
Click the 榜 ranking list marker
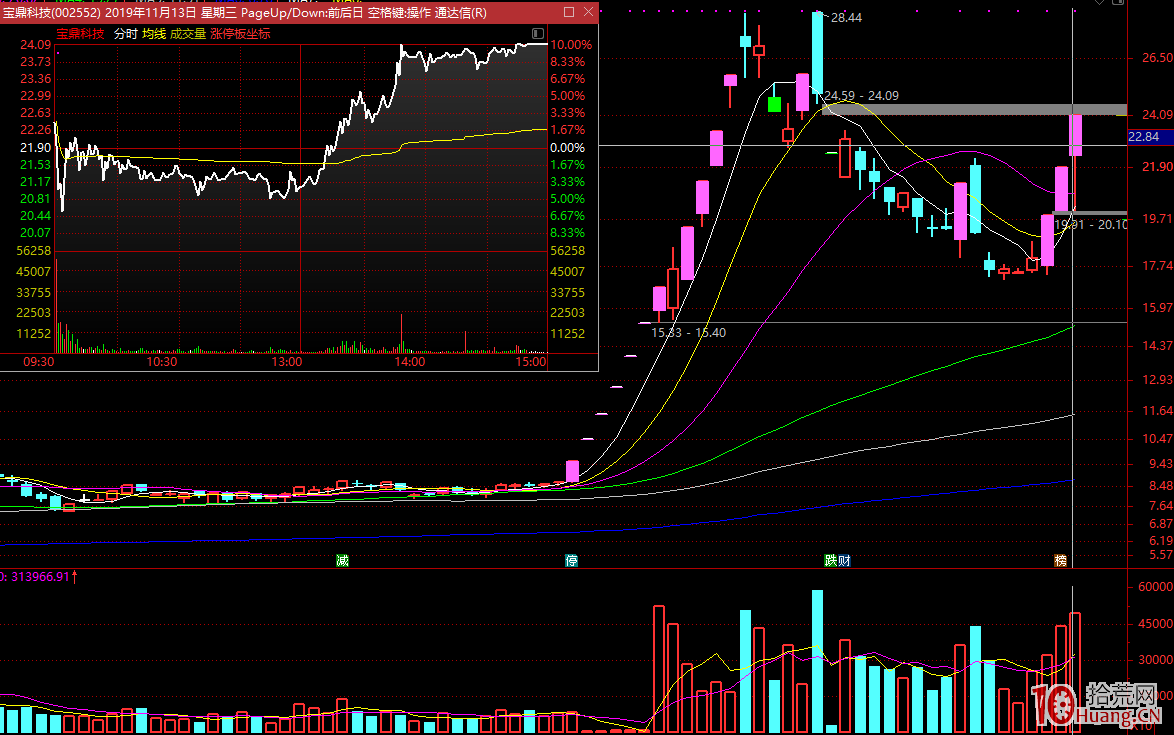pyautogui.click(x=1060, y=561)
